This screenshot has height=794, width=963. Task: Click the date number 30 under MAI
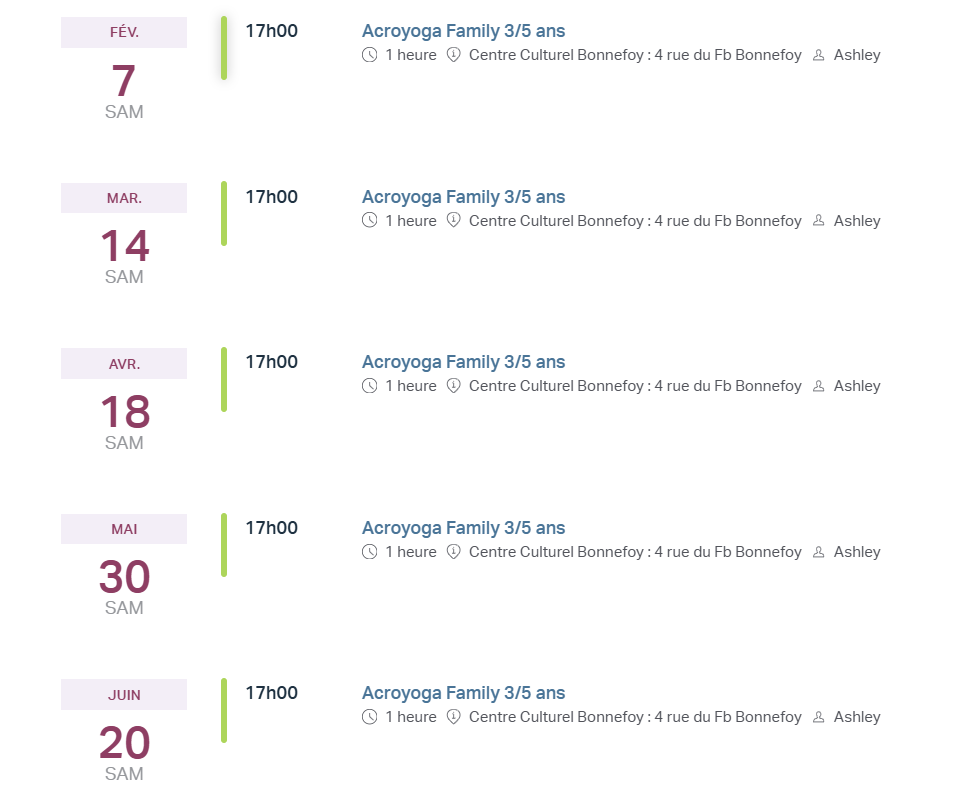pyautogui.click(x=125, y=578)
